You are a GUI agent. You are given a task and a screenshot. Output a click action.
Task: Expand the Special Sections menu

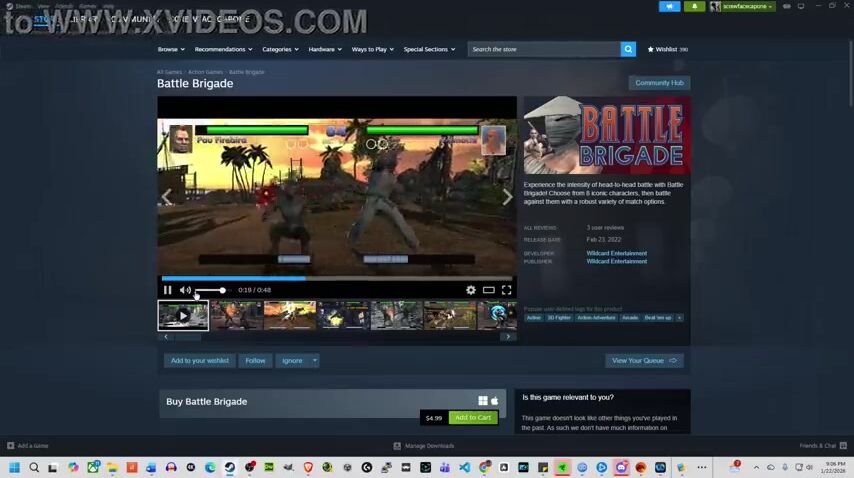429,49
